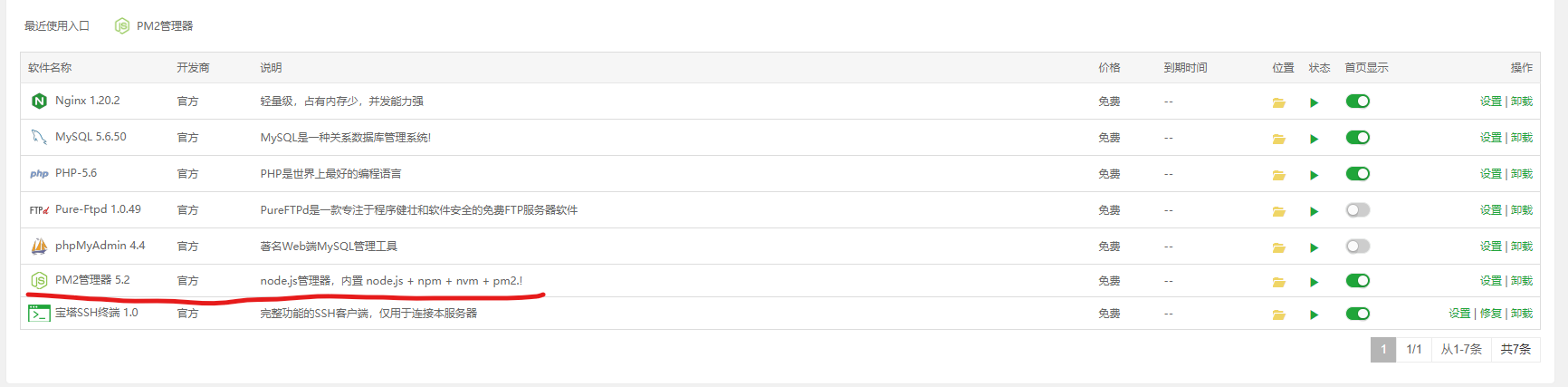Click the Pure-Ftpd running status arrow

pos(1314,211)
